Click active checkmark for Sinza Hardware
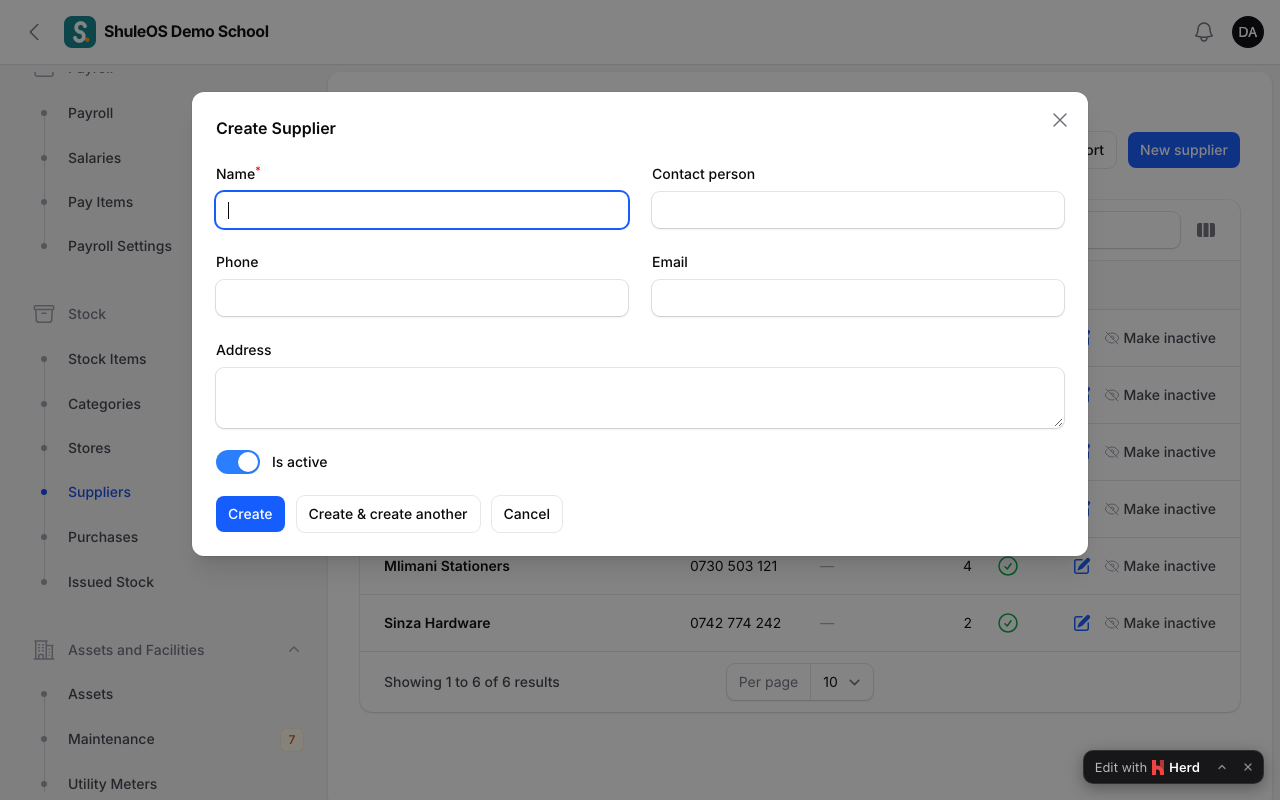 click(x=1008, y=623)
